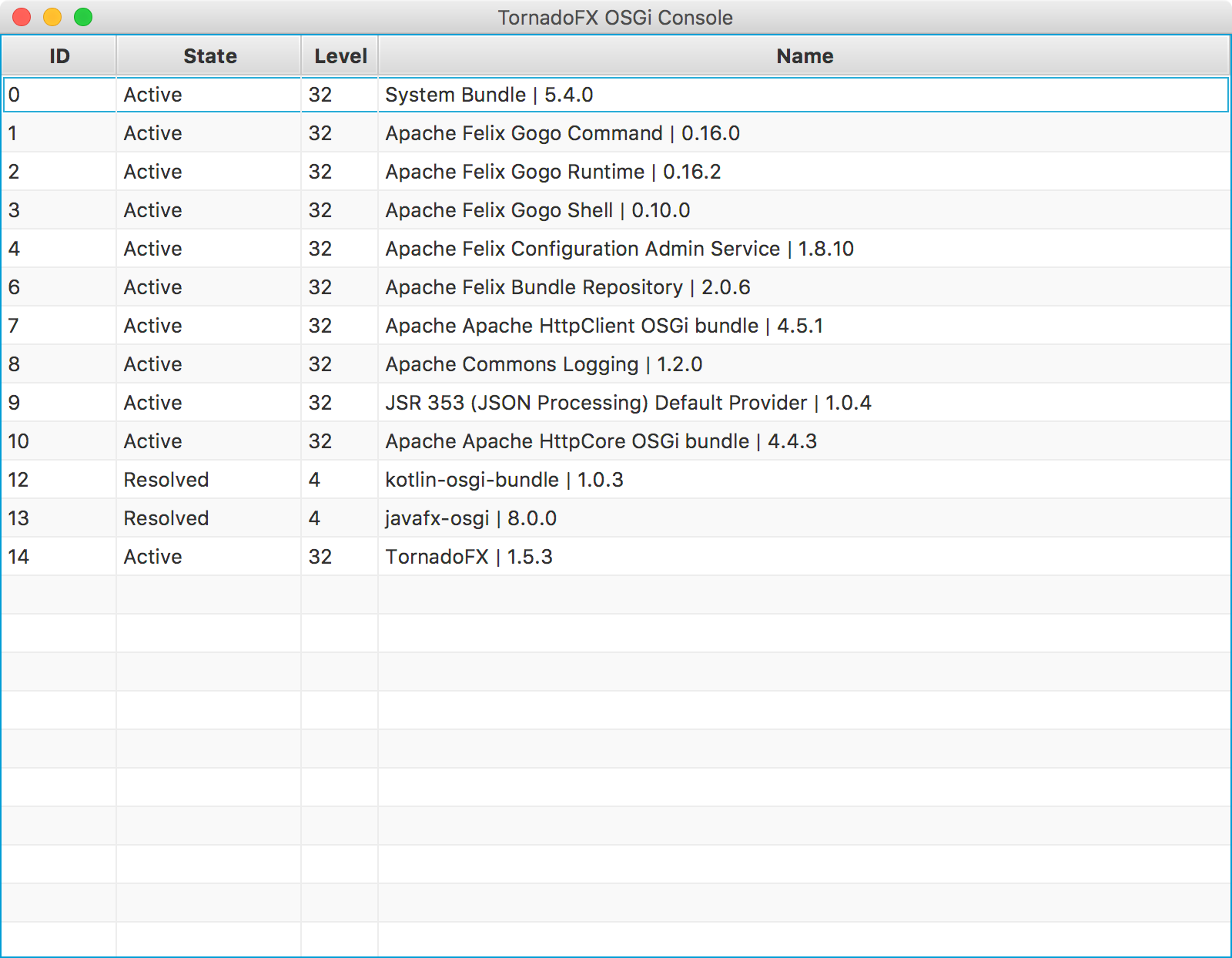1232x958 pixels.
Task: Sort by the State column header
Action: click(209, 55)
